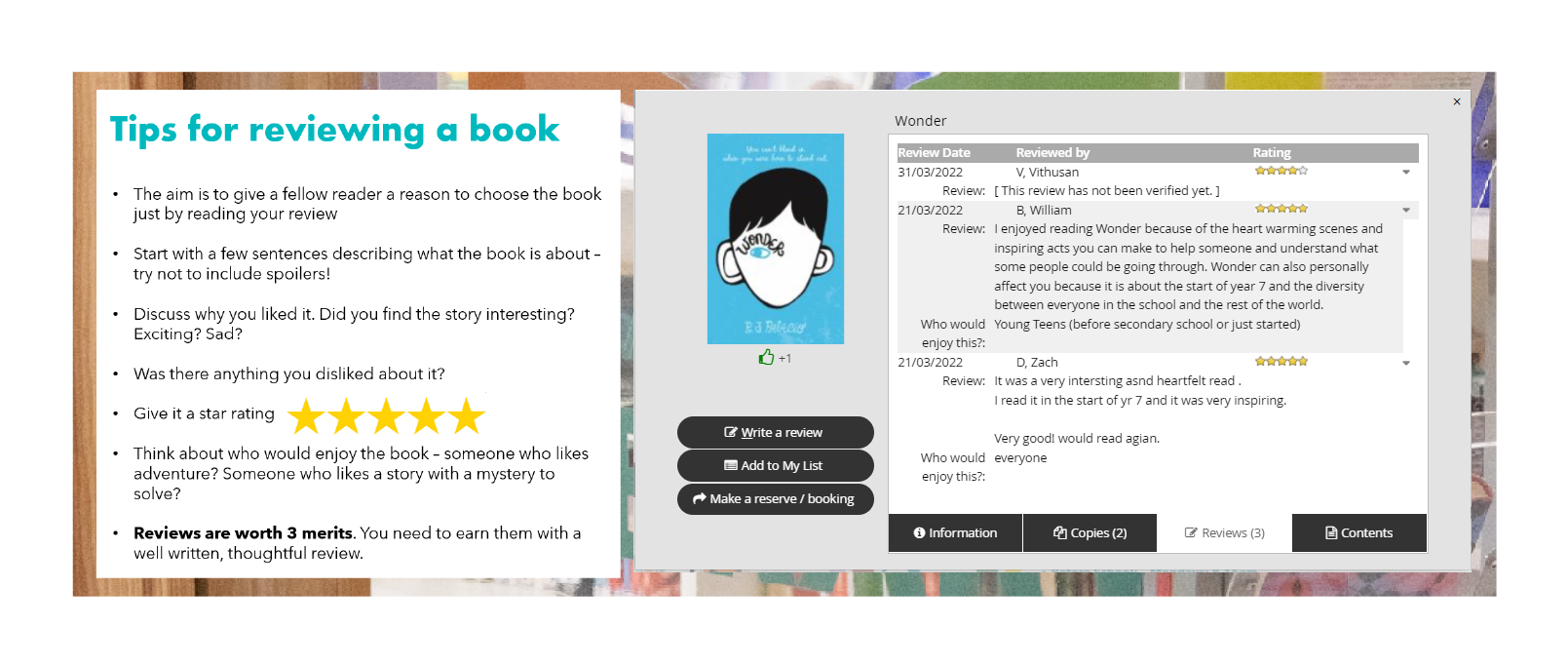The width and height of the screenshot is (1568, 667).
Task: Click Vithusan's star rating
Action: click(1281, 171)
